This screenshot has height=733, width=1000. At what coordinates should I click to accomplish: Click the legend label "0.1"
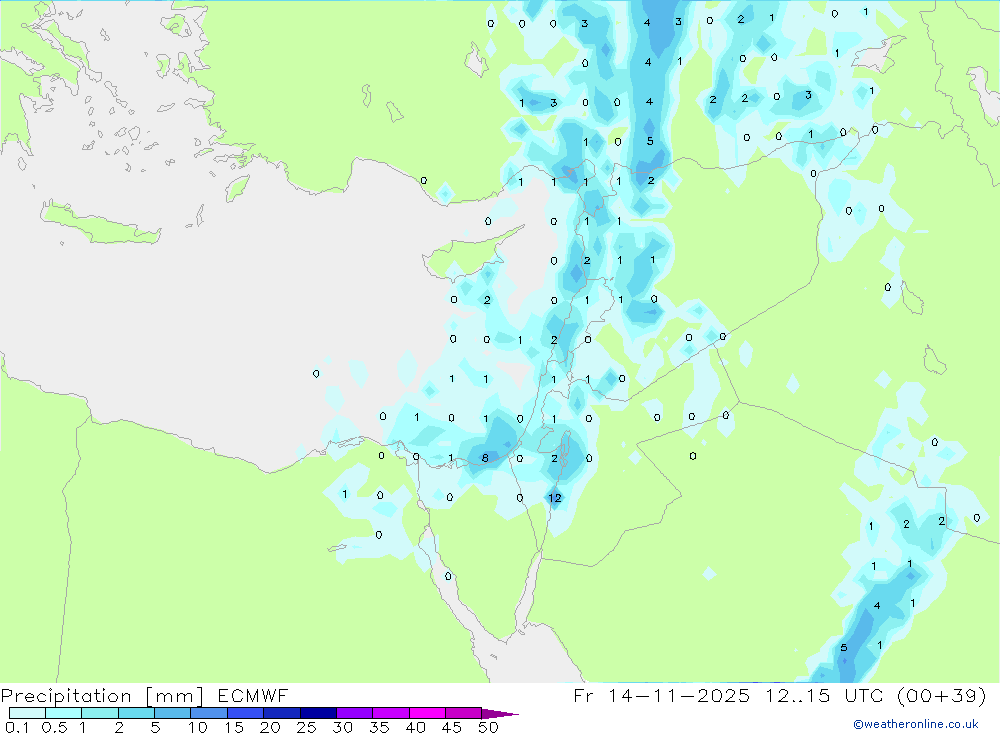[17, 727]
